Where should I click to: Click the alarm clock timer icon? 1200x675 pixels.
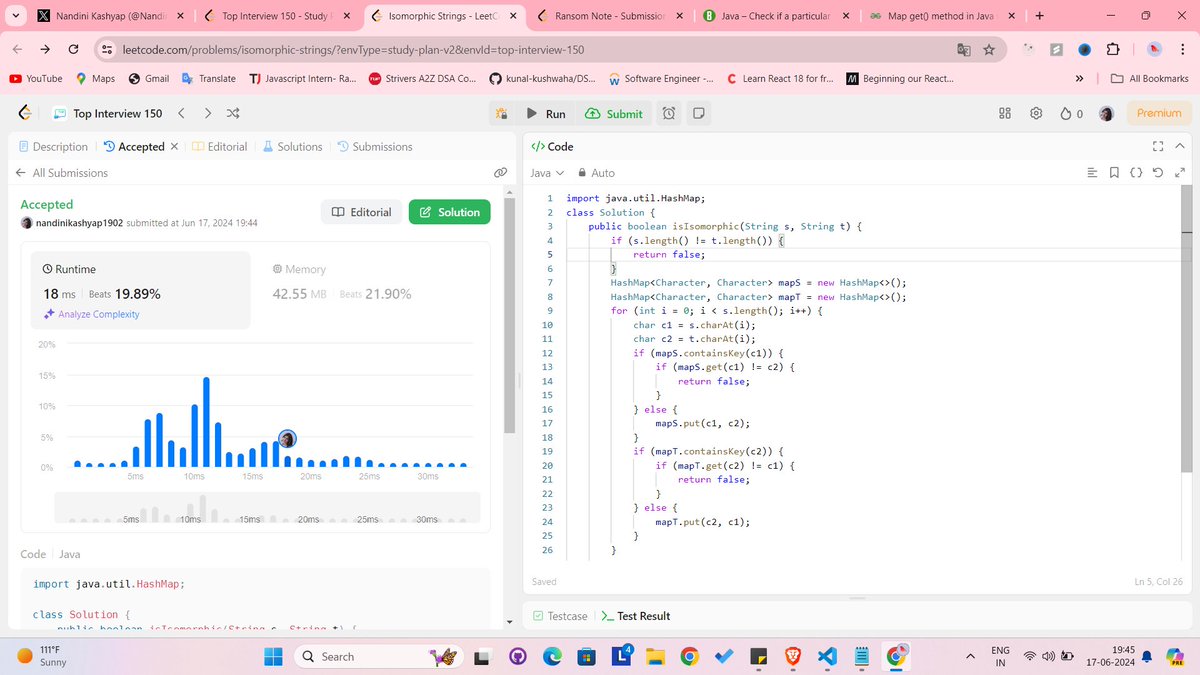(669, 114)
